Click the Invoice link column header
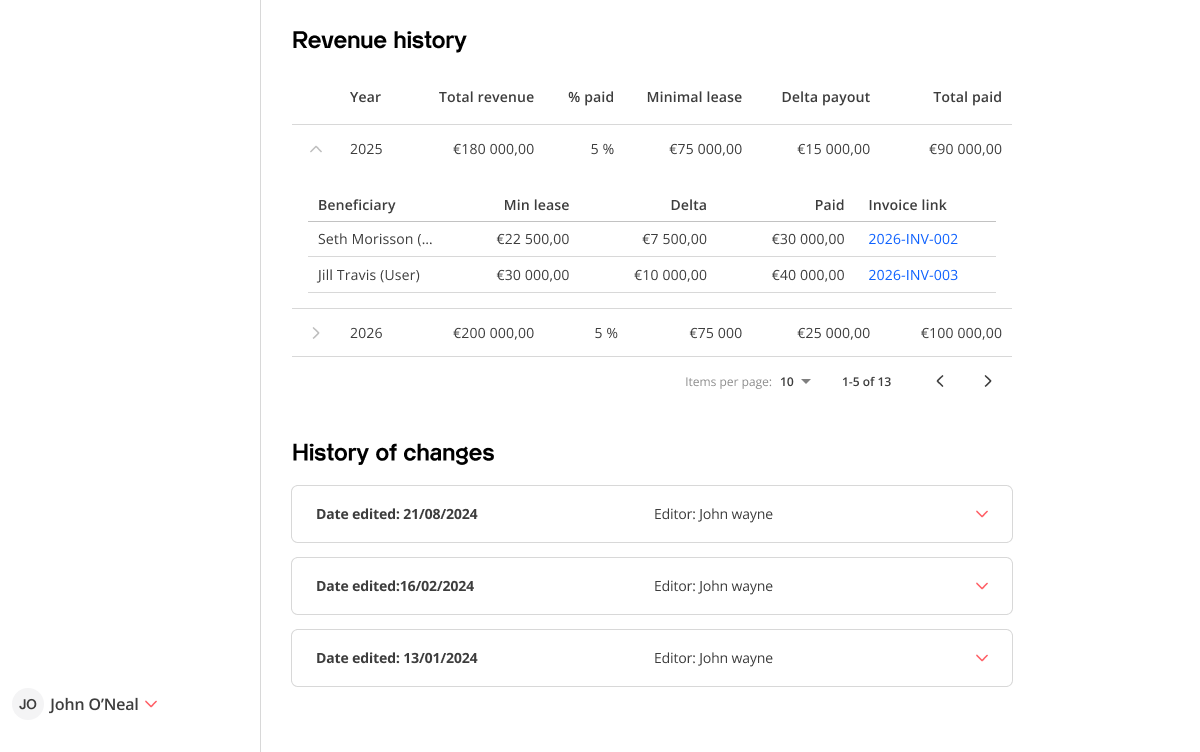 907,205
